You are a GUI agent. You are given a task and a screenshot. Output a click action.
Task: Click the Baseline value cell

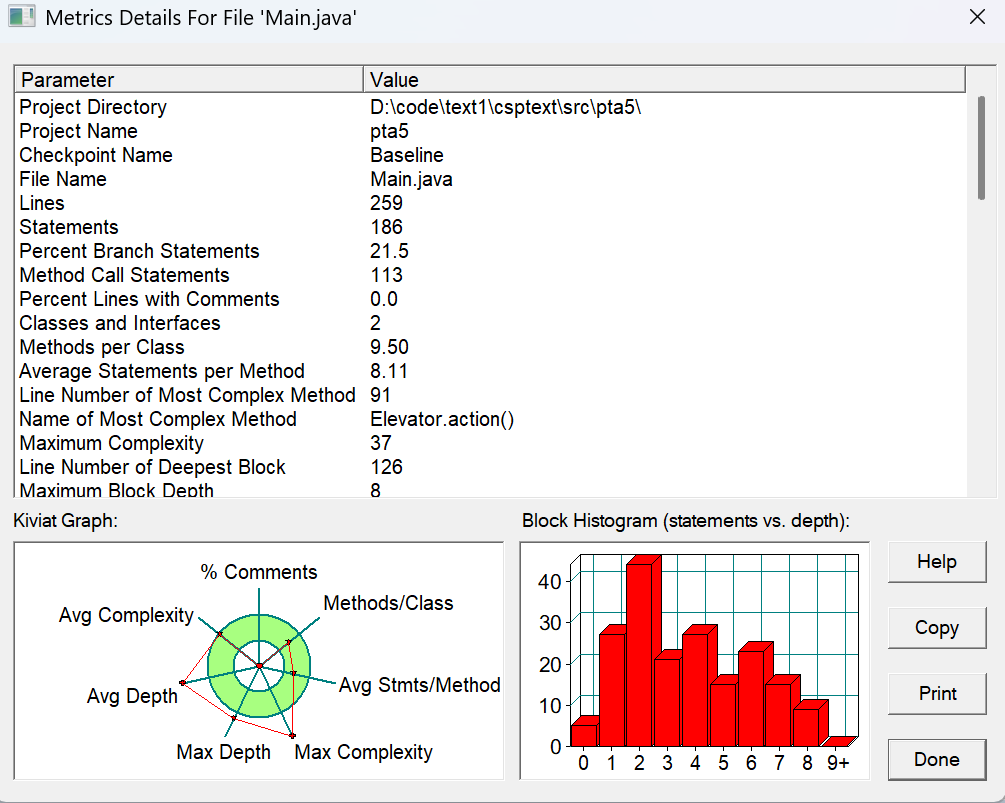(x=407, y=155)
